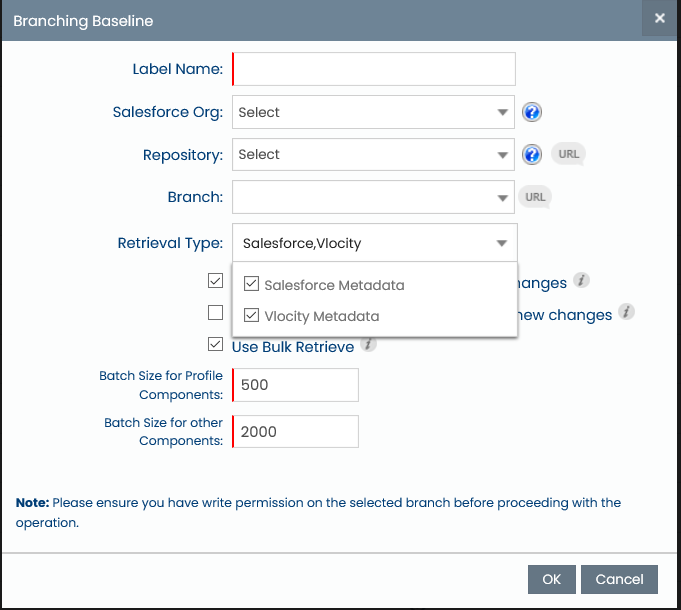Viewport: 681px width, 610px height.
Task: Click the URL badge next to Branch
Action: click(535, 197)
